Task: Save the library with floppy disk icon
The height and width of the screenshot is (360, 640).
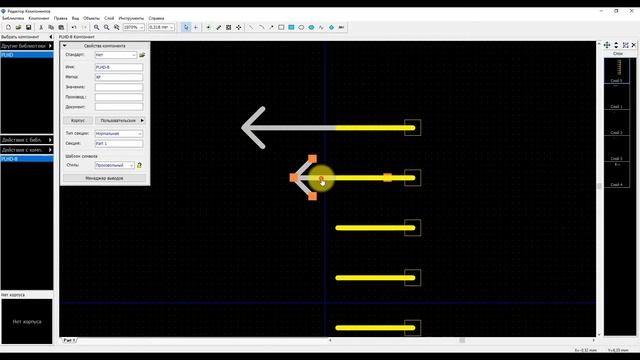Action: coord(29,27)
